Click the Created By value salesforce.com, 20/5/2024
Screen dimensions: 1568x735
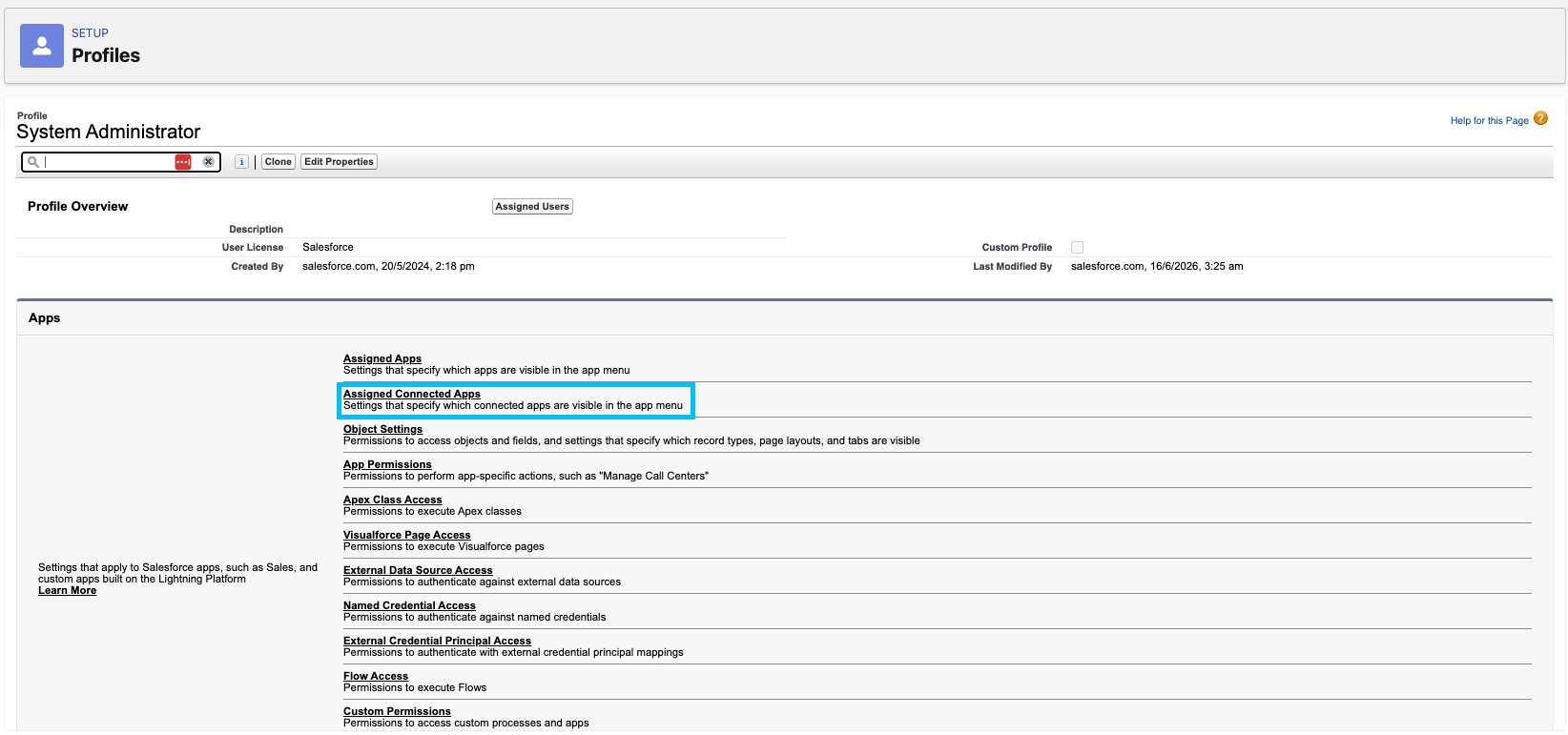tap(388, 267)
